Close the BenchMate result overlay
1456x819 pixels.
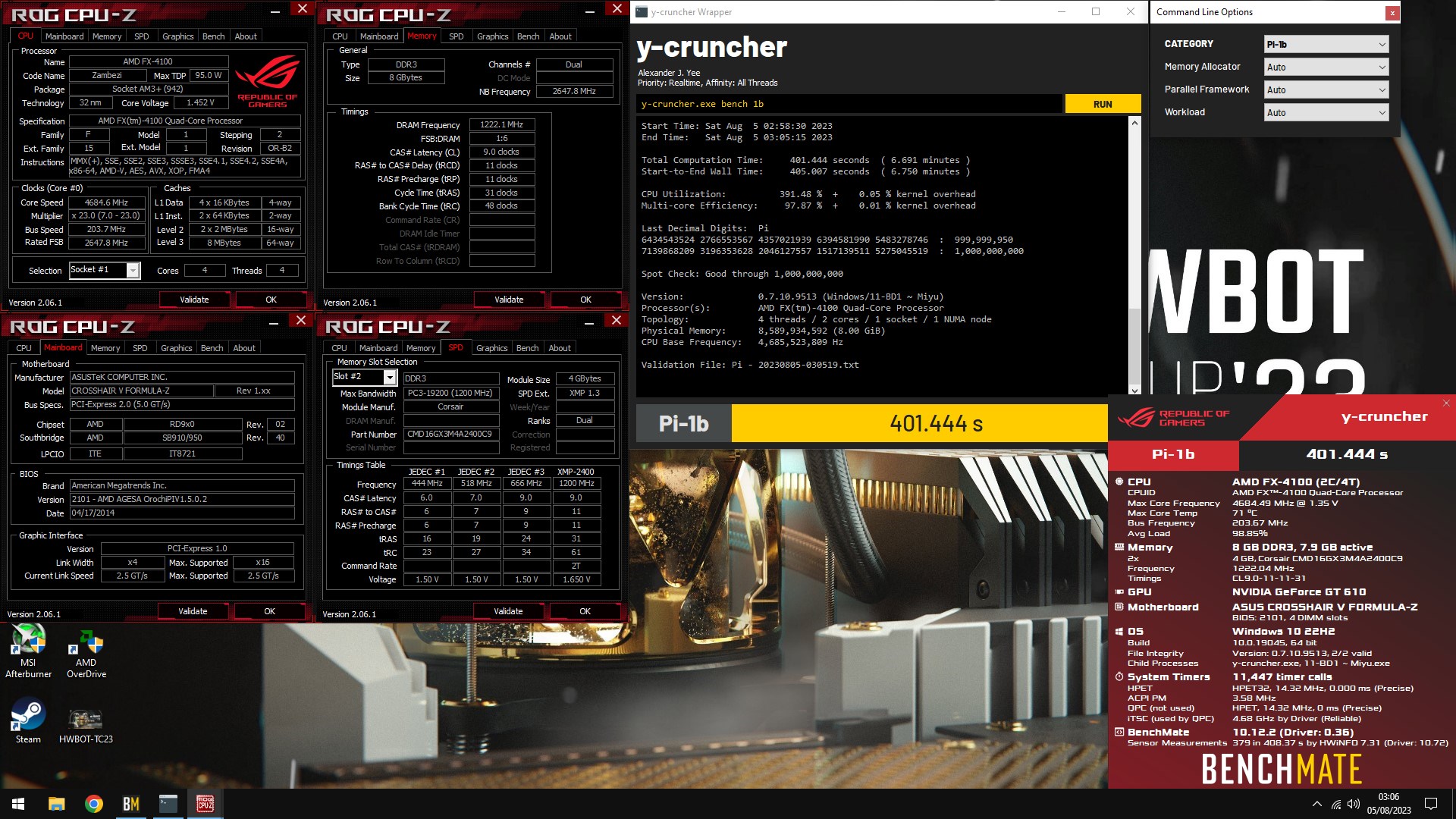point(1445,403)
